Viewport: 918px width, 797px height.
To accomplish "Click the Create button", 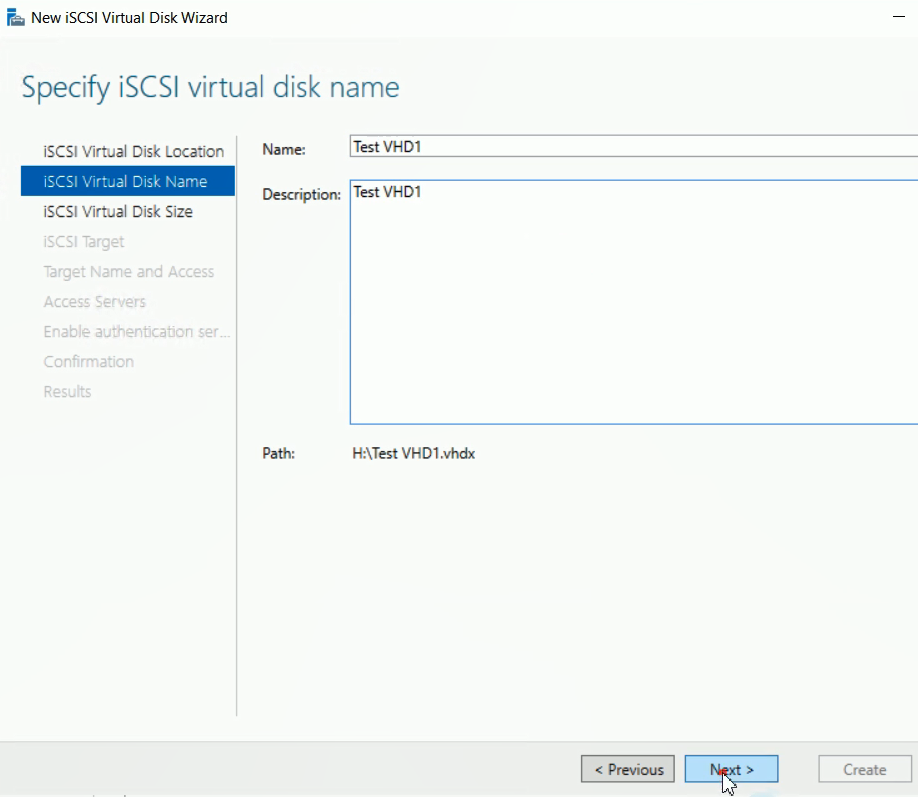I will tap(864, 769).
